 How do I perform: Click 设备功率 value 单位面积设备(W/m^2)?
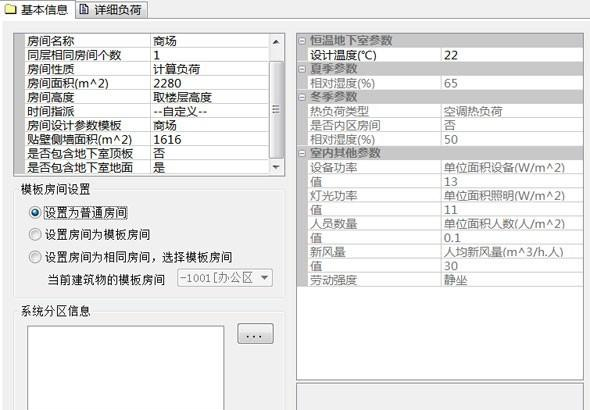512,168
